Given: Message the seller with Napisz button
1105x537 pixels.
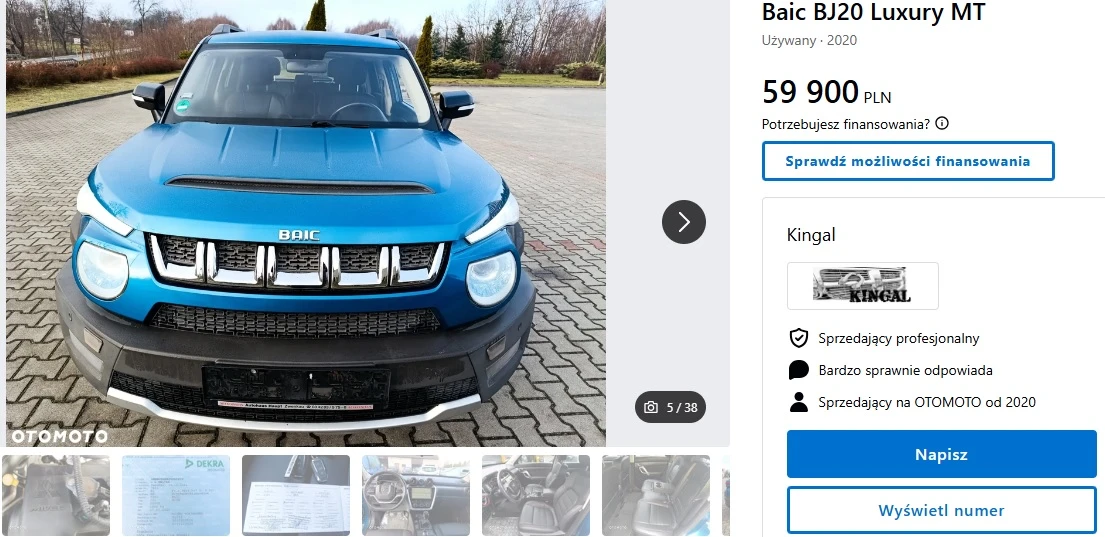Looking at the screenshot, I should [942, 455].
